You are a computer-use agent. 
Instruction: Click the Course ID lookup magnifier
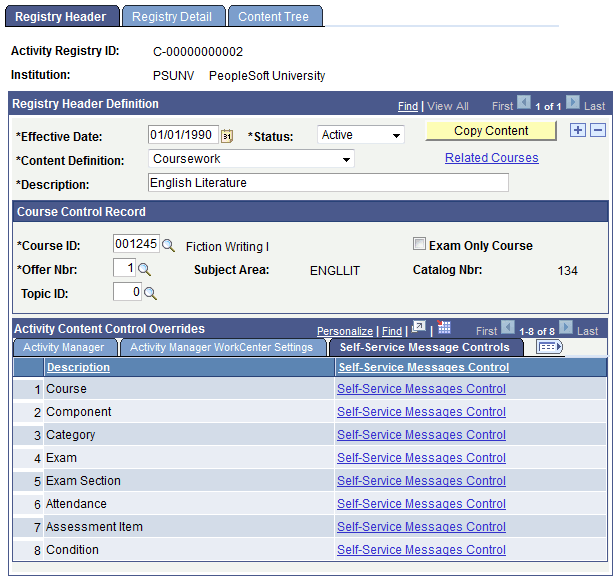click(x=169, y=246)
